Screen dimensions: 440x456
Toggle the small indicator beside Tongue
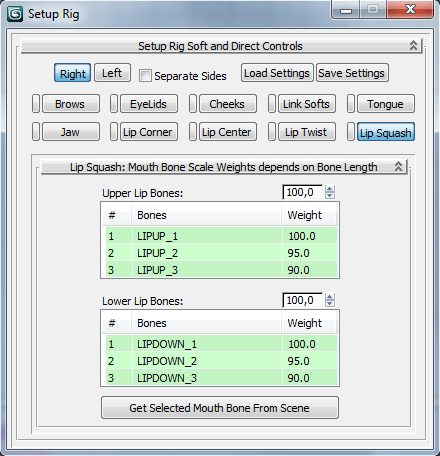[x=351, y=104]
